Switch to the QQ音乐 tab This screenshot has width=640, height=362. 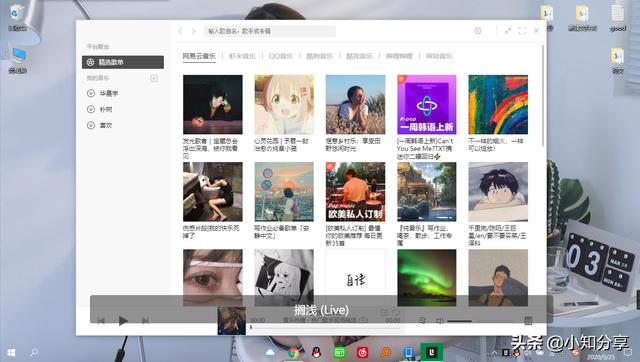pyautogui.click(x=281, y=56)
